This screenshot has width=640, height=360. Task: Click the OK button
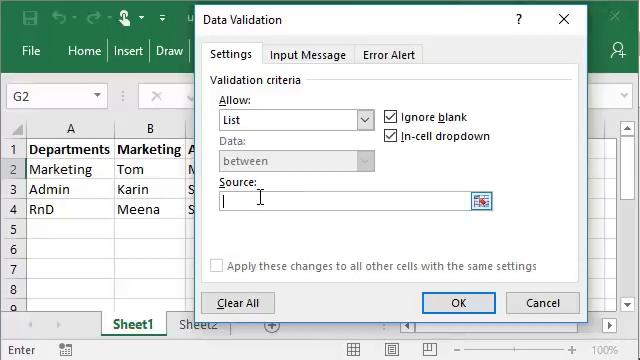459,303
